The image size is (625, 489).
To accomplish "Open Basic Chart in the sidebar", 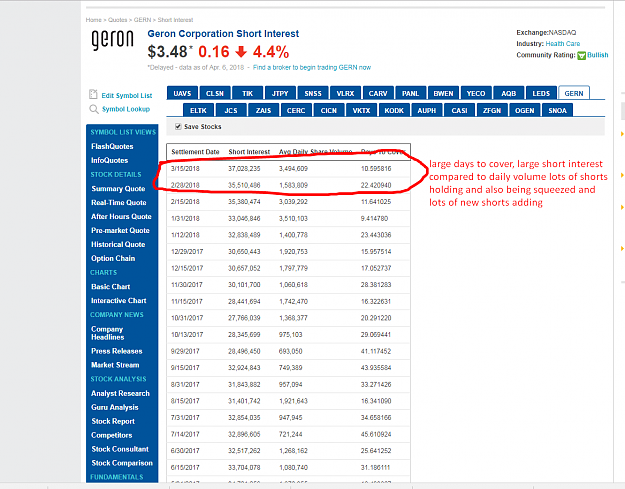I will point(110,287).
